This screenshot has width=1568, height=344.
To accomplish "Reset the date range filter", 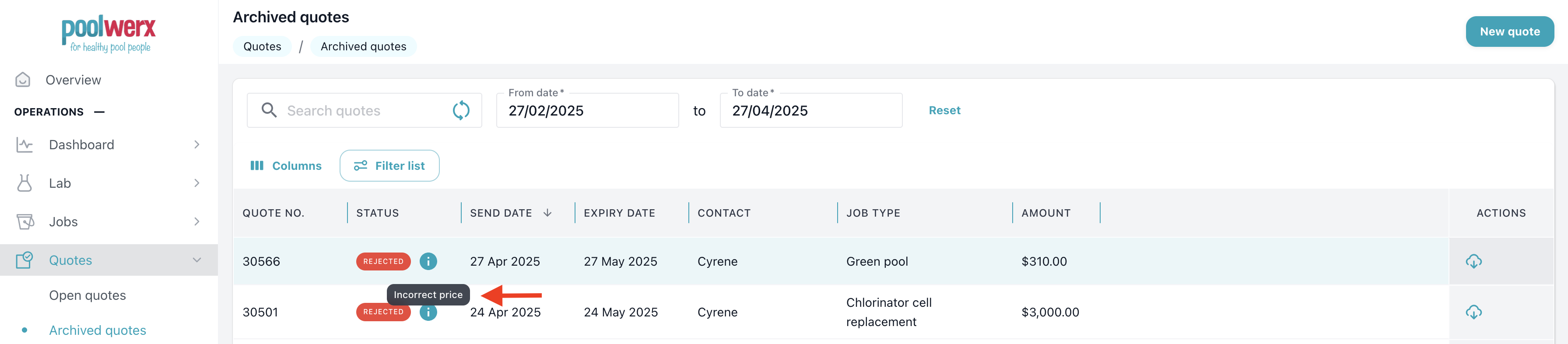I will [x=944, y=110].
